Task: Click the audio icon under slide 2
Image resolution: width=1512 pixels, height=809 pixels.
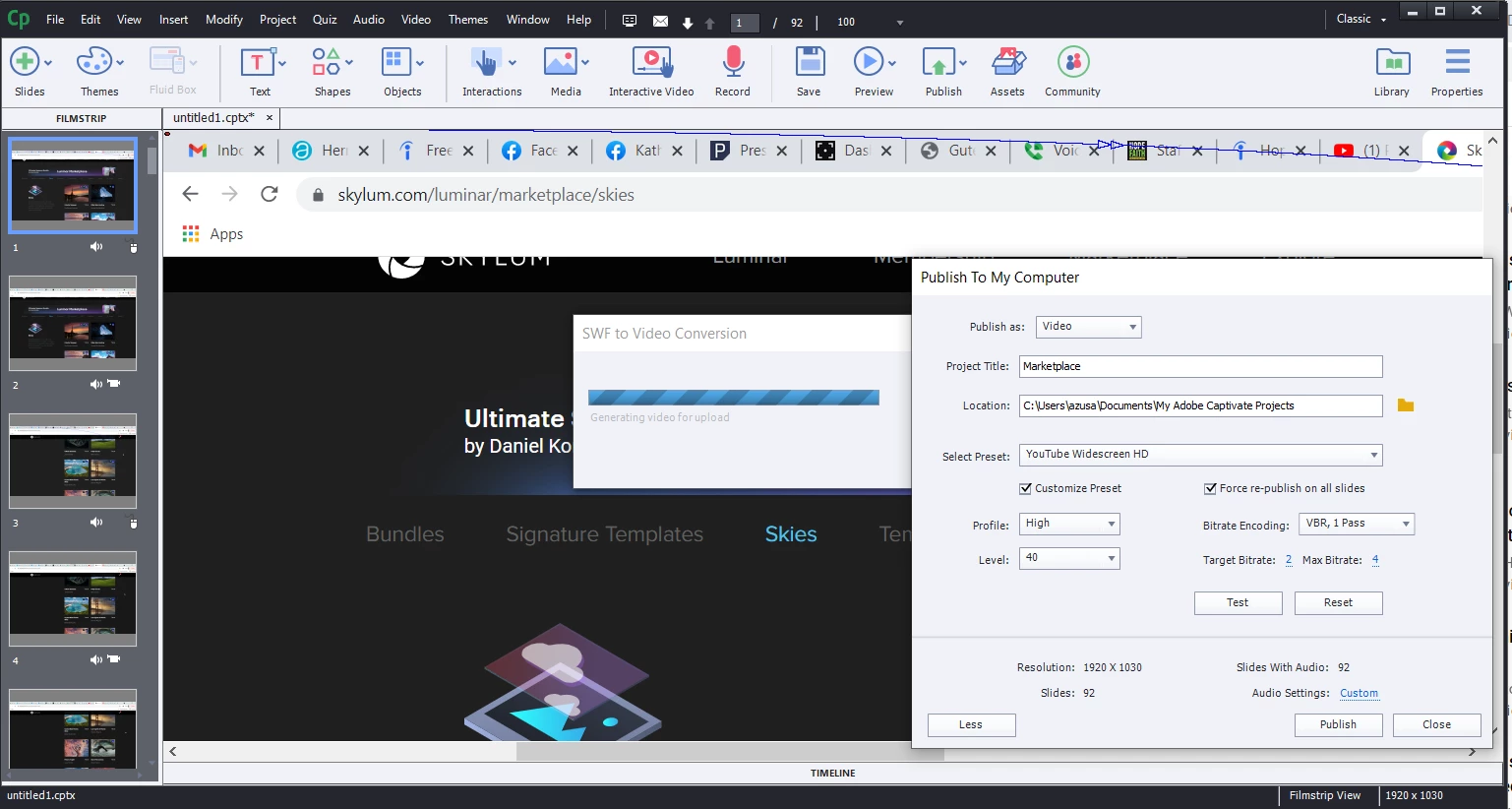Action: tap(96, 384)
